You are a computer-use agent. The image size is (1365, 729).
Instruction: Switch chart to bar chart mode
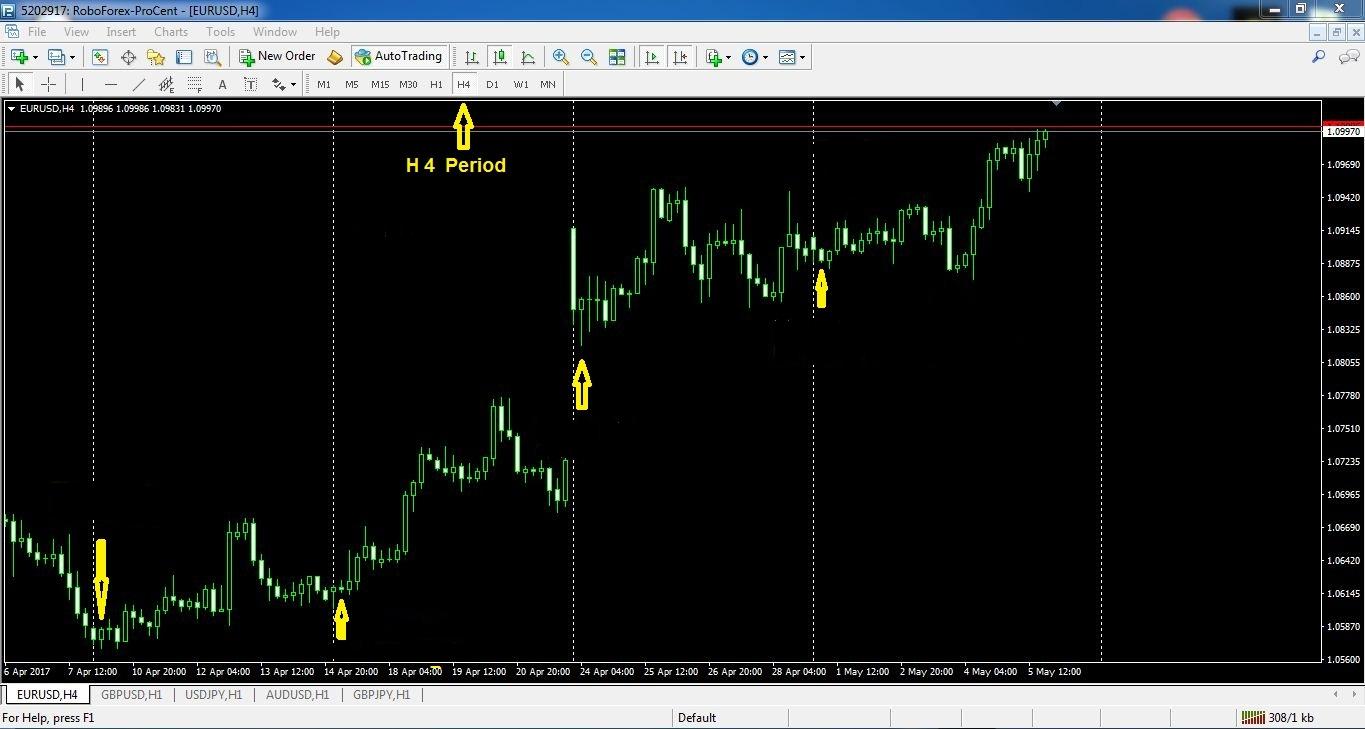(472, 57)
